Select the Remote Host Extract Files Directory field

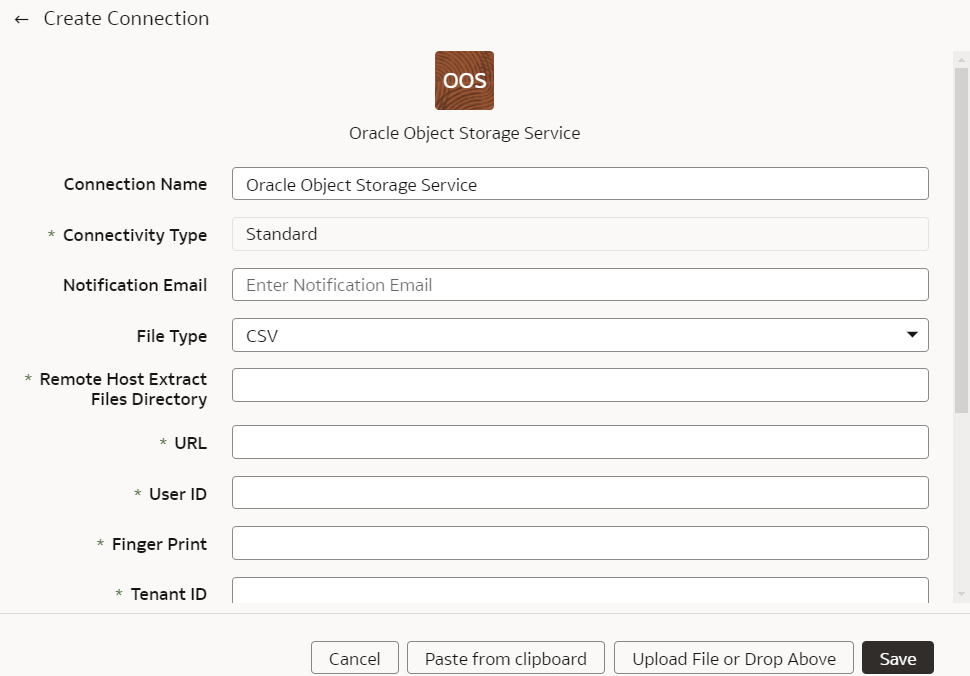coord(580,384)
